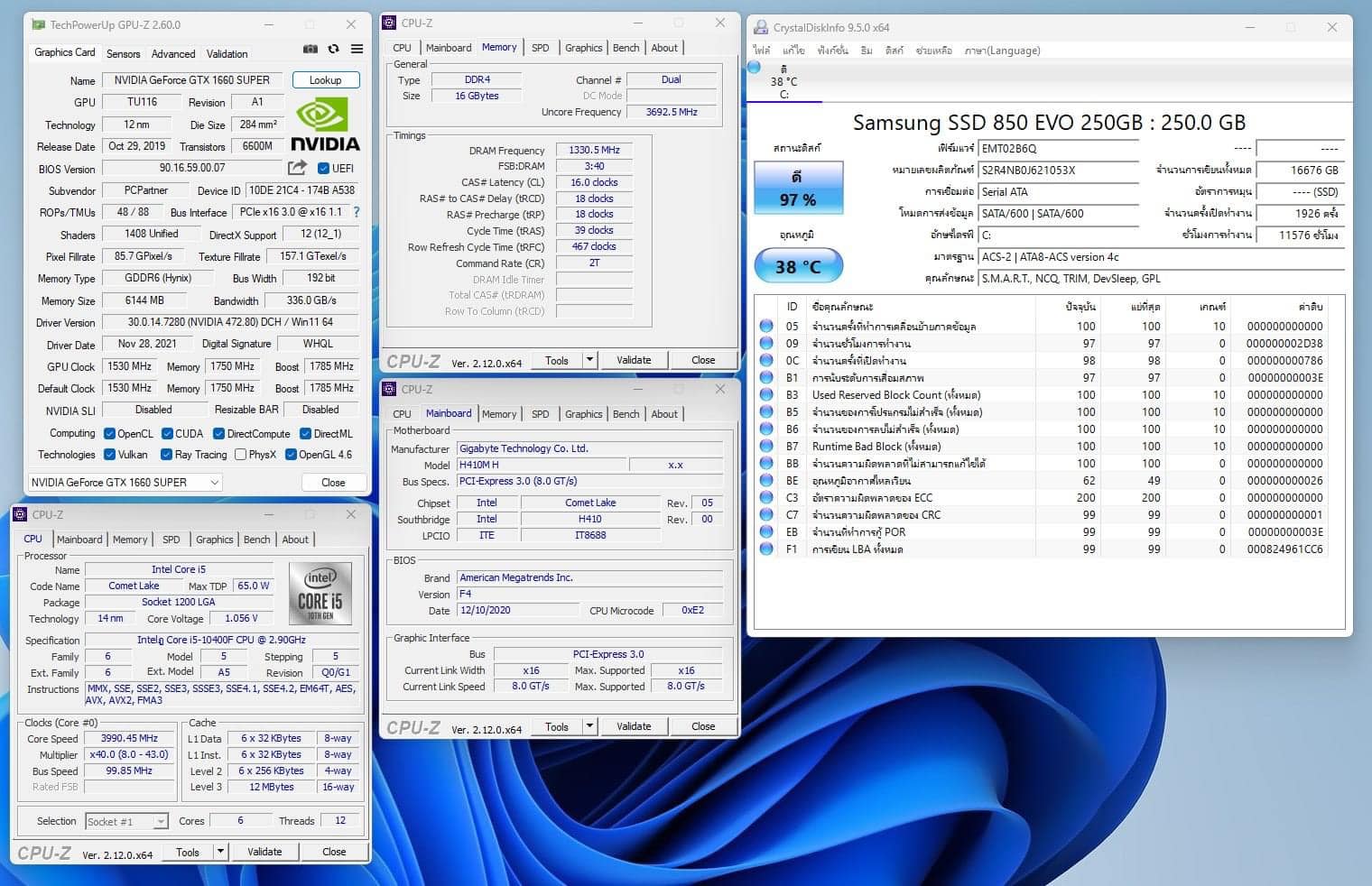Open the Bus Interface question mark help
Viewport: 1372px width, 886px height.
357,212
